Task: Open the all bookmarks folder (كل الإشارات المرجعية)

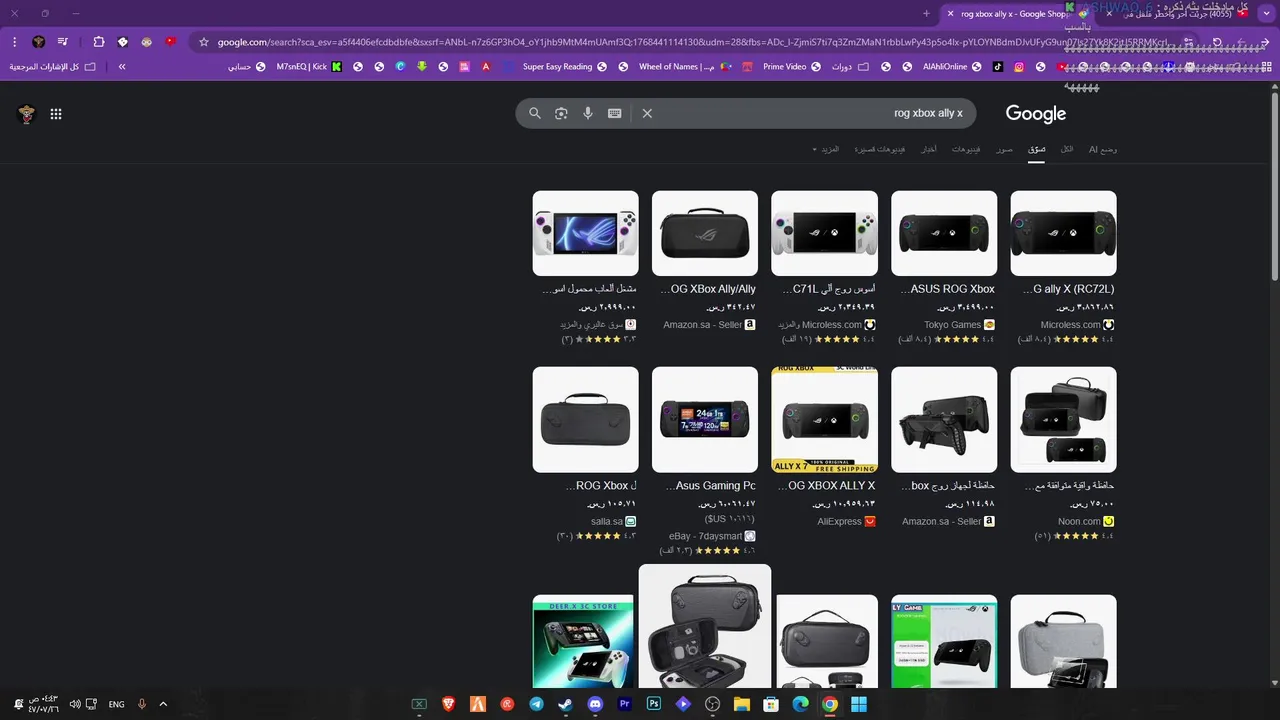Action: tap(53, 67)
